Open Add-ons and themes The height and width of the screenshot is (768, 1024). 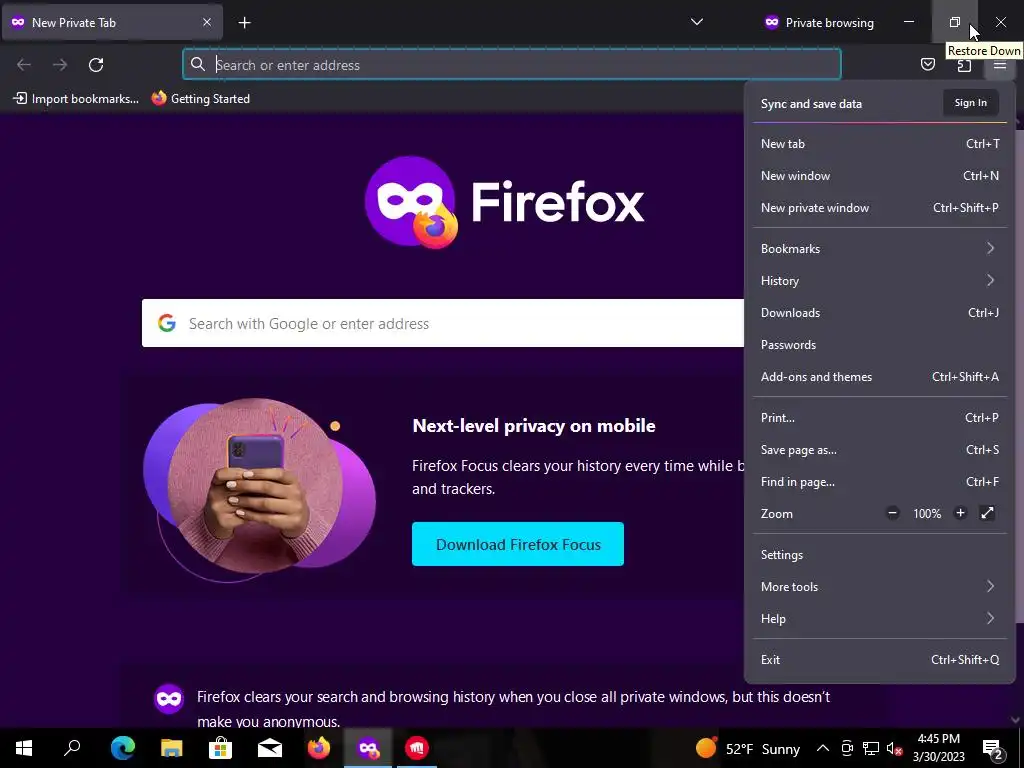[x=880, y=377]
